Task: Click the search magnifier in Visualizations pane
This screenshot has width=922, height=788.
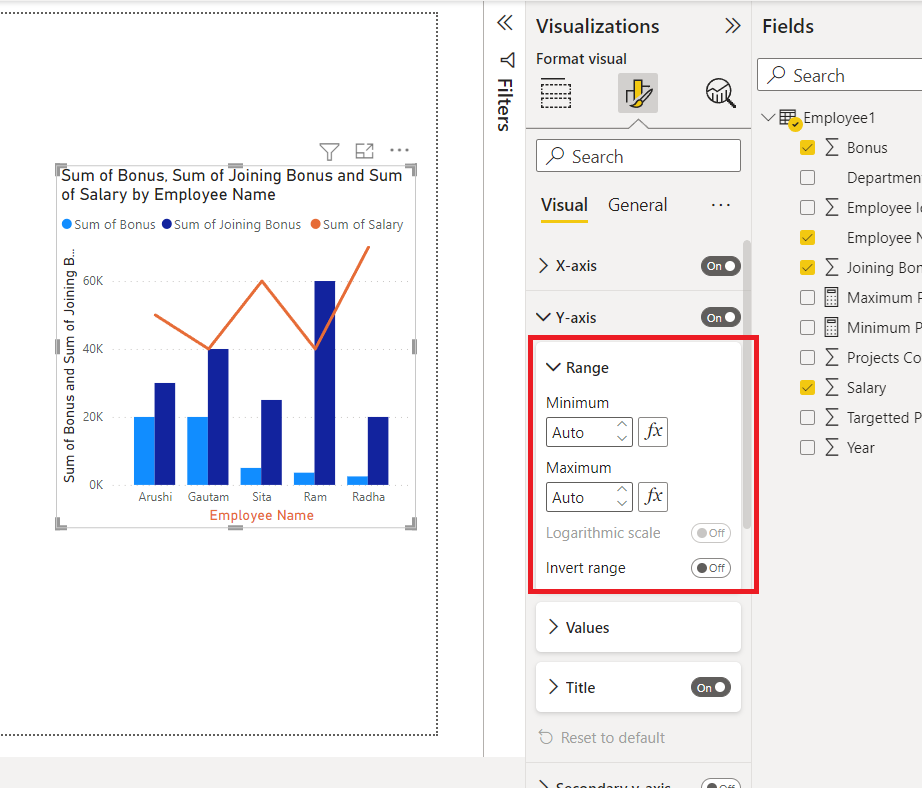Action: [x=555, y=156]
